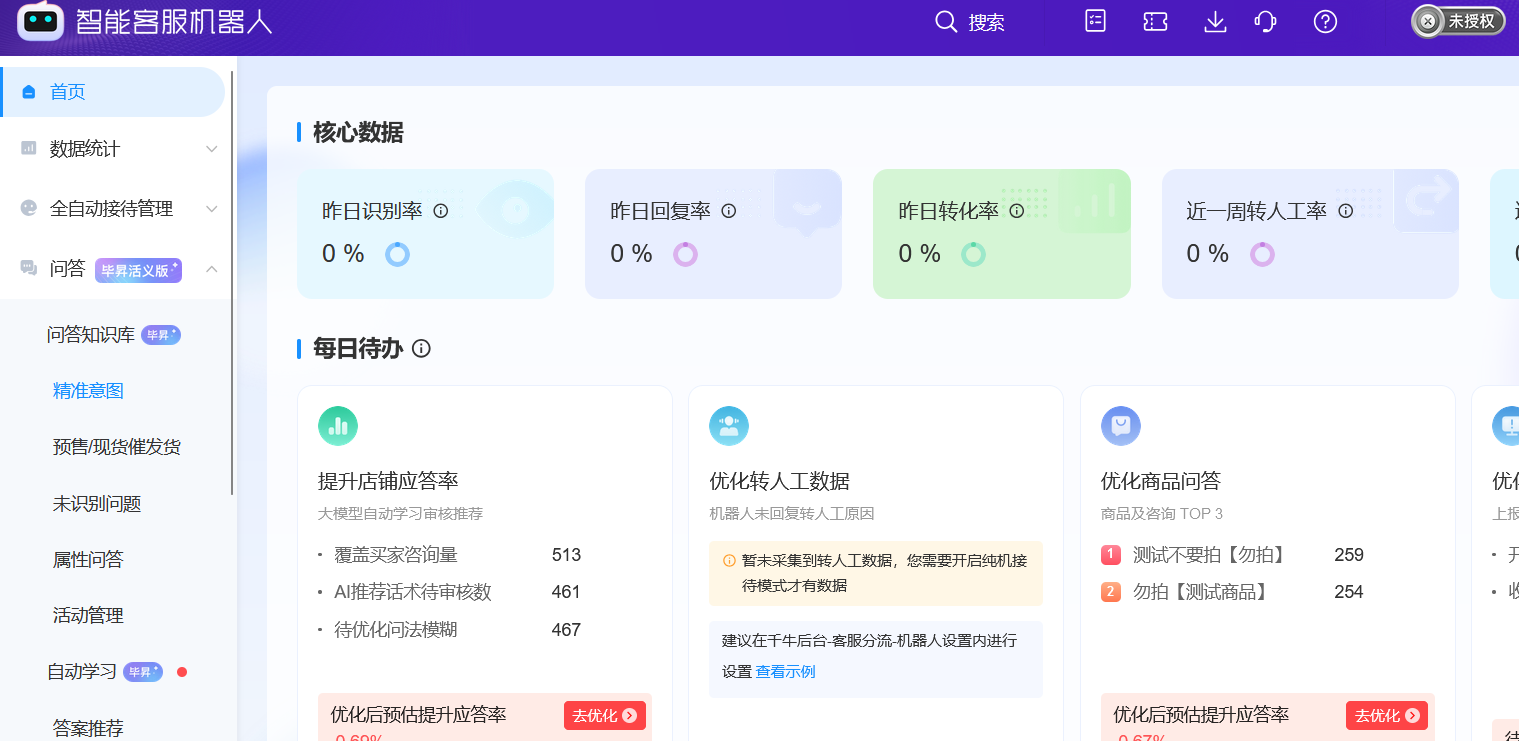Image resolution: width=1519 pixels, height=741 pixels.
Task: Click rank 2 badge for 勿拍【测试商品】
Action: [1111, 592]
